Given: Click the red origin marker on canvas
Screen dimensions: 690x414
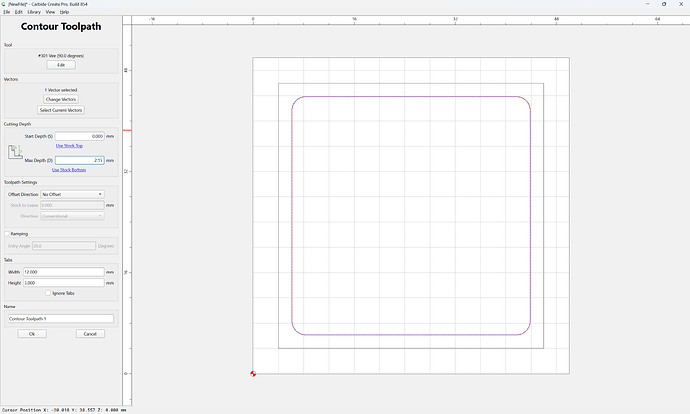Looking at the screenshot, I should (253, 374).
